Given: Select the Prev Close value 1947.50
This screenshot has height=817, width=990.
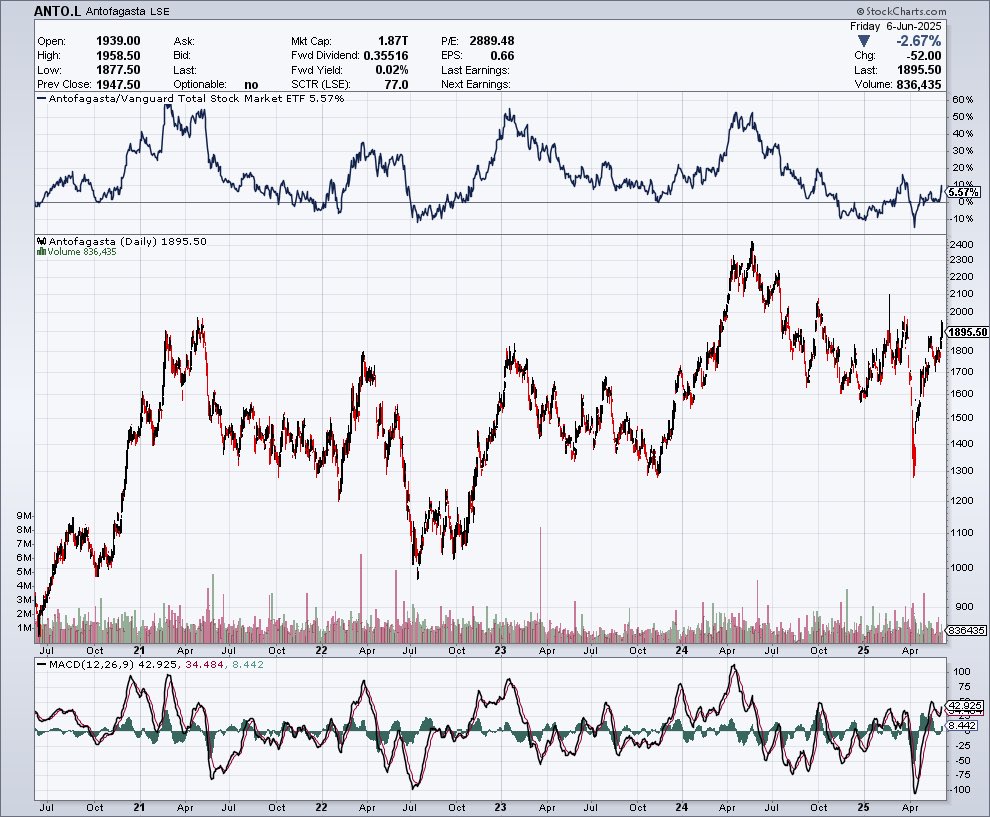Looking at the screenshot, I should pyautogui.click(x=118, y=85).
